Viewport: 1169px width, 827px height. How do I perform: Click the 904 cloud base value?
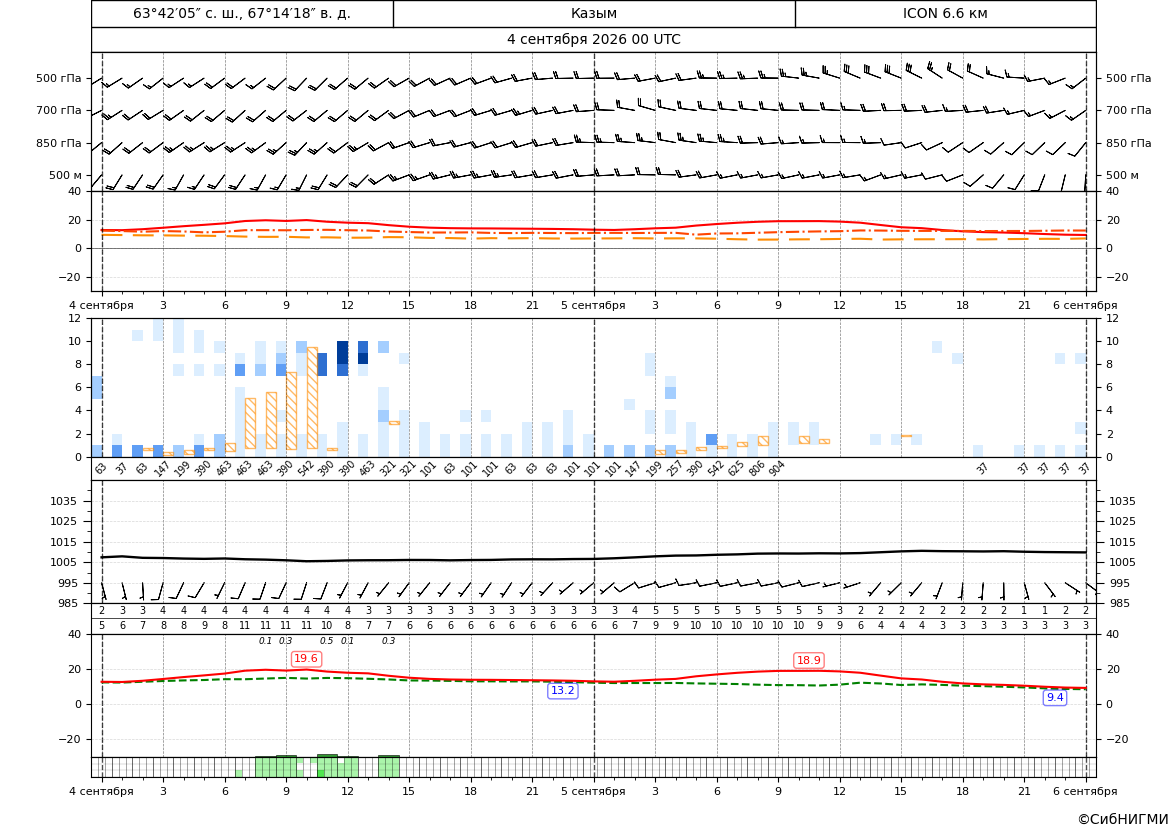tap(776, 469)
